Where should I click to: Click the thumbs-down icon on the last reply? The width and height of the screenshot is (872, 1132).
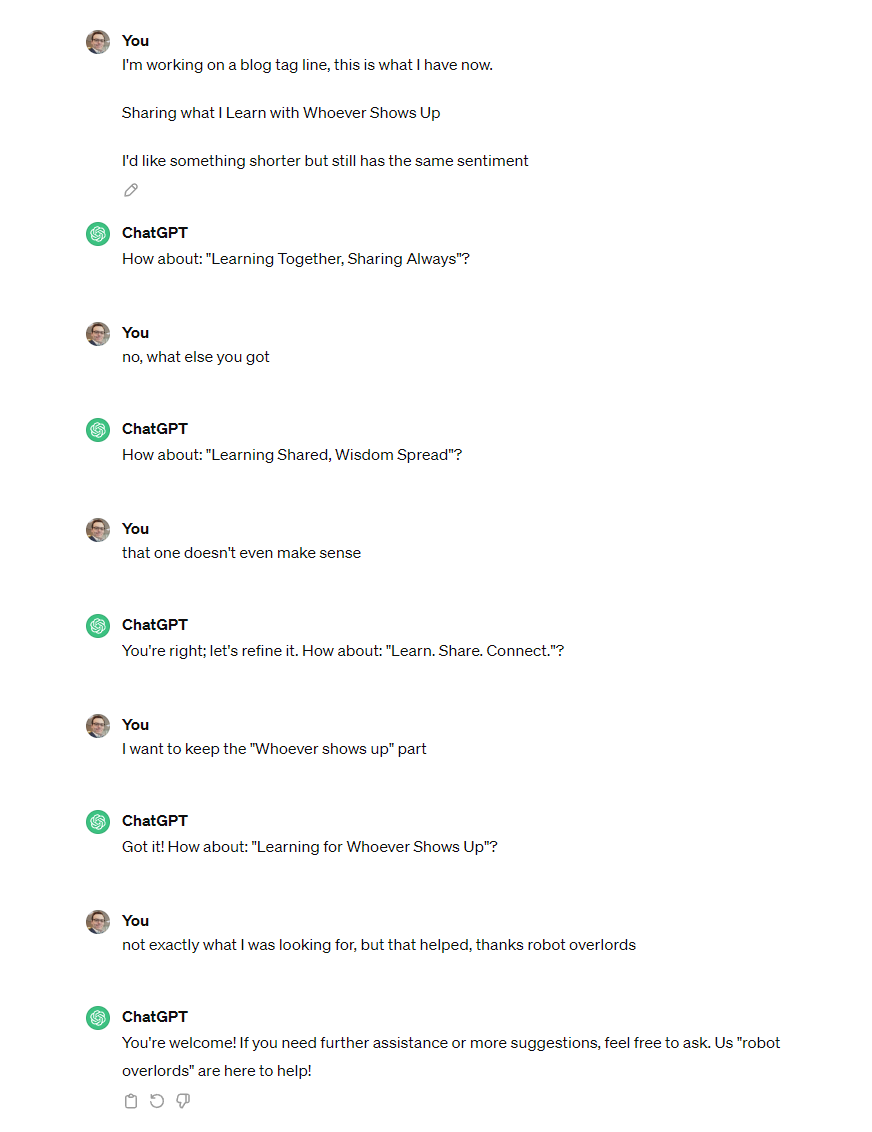tap(183, 1101)
